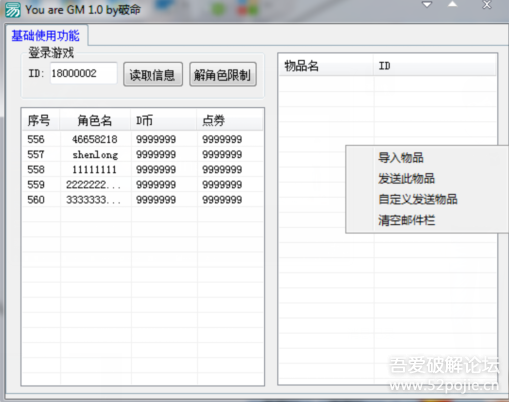Viewport: 509px width, 402px height.
Task: Open the title bar dropdown arrow
Action: pyautogui.click(x=427, y=5)
